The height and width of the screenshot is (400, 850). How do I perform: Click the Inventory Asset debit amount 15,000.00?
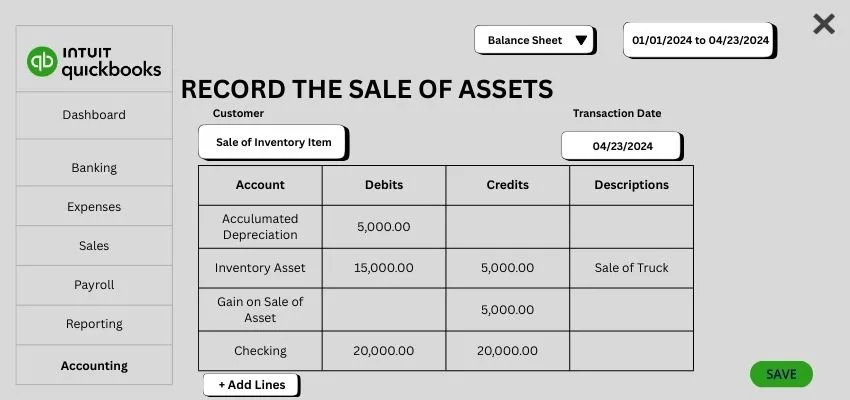[x=384, y=268]
